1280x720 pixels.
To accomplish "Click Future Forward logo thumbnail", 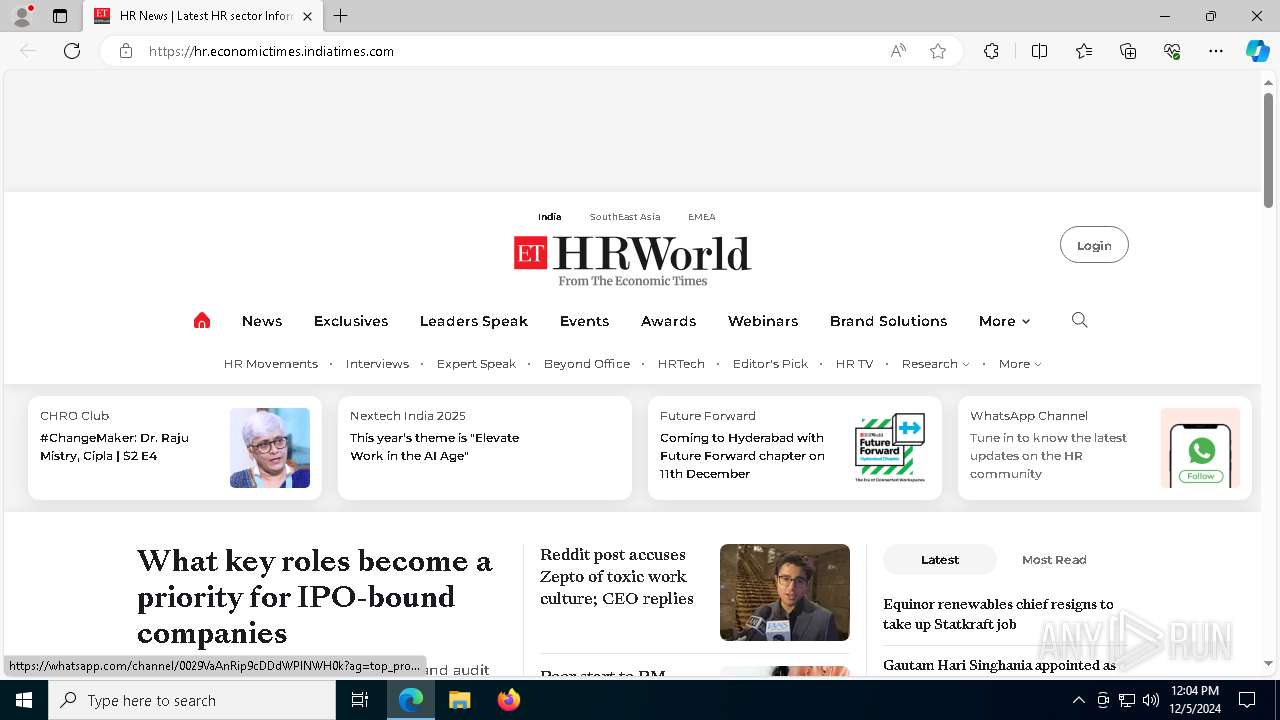I will [x=890, y=448].
